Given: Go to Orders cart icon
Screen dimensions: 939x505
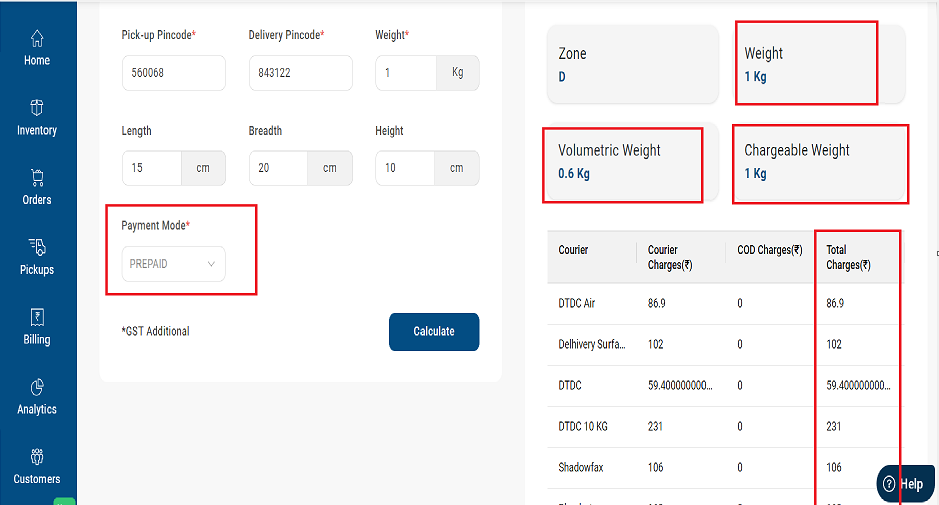Looking at the screenshot, I should 37,178.
